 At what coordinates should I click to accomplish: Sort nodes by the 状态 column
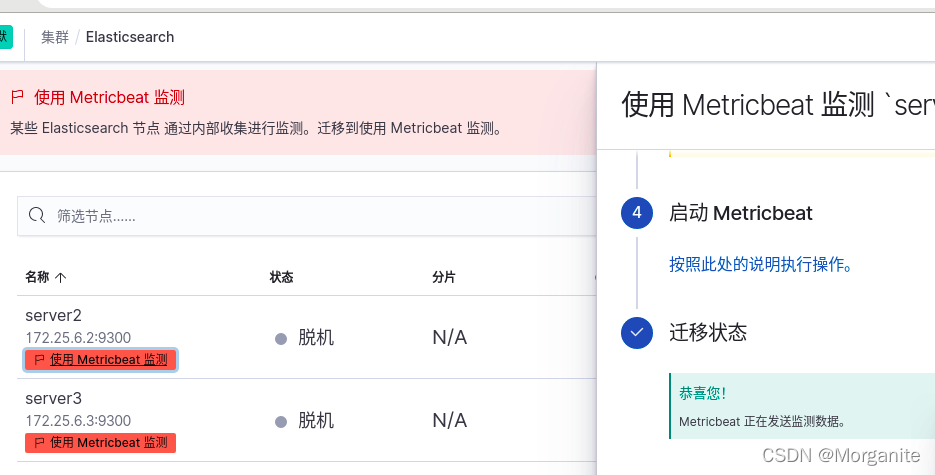tap(281, 277)
